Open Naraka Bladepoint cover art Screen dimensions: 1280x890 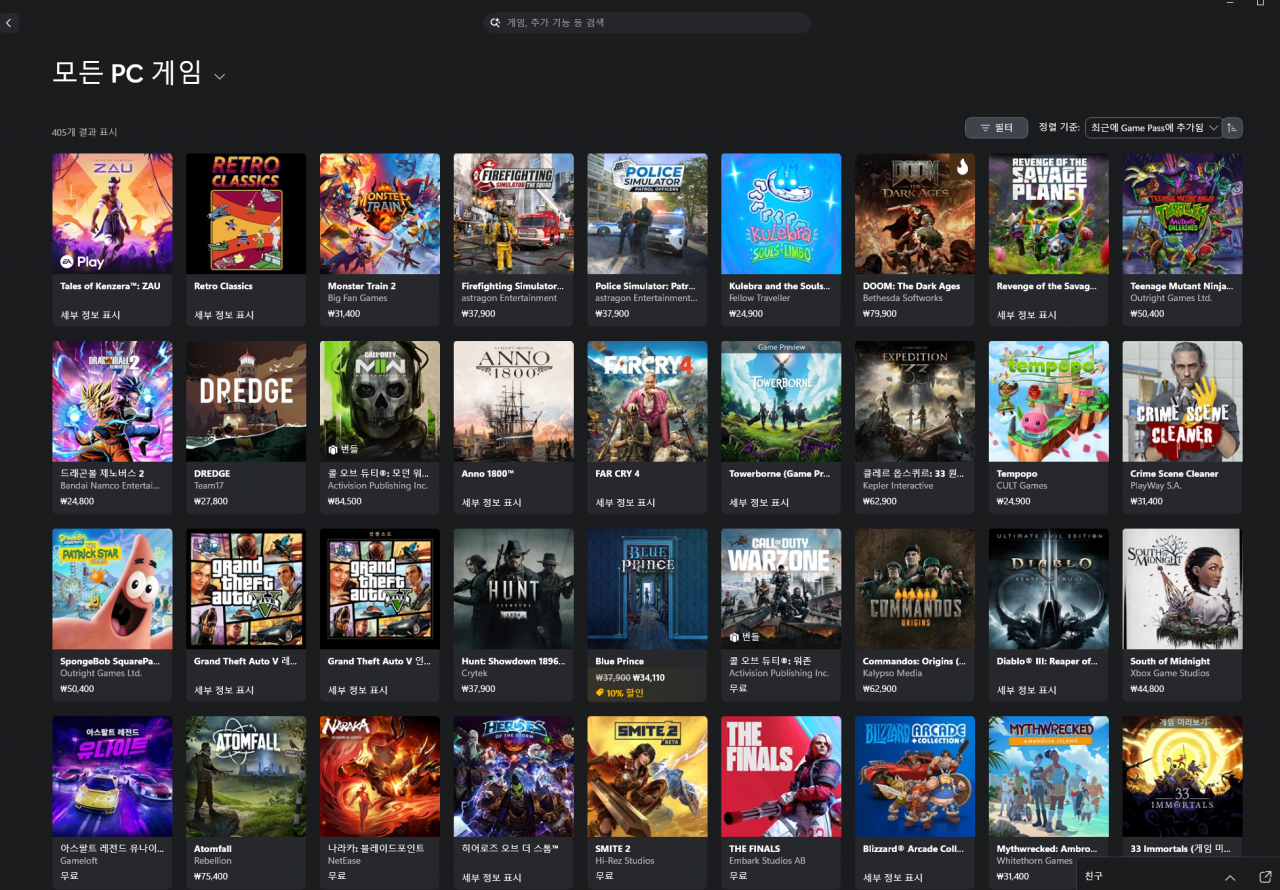380,776
